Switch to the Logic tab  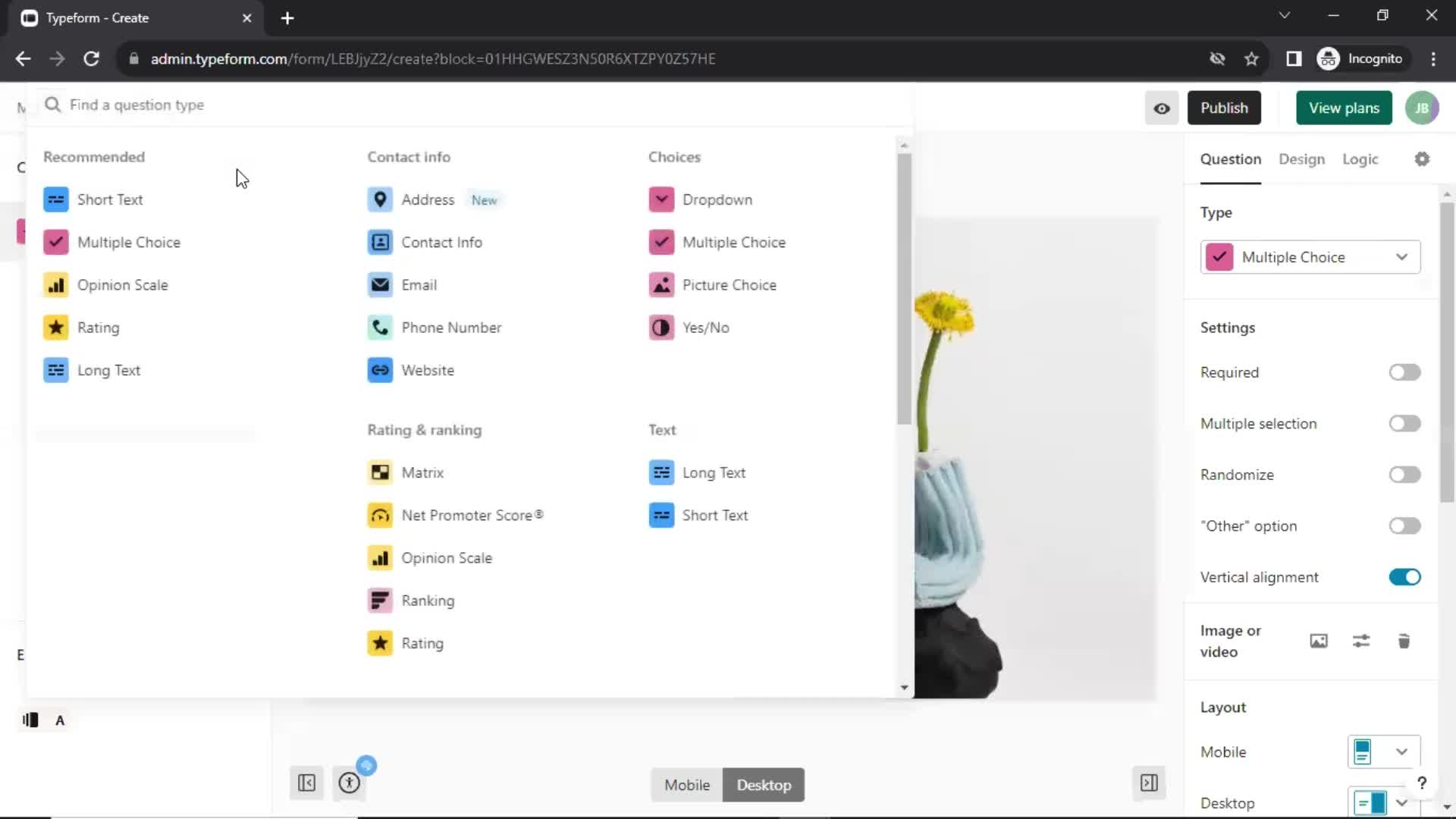[1360, 159]
